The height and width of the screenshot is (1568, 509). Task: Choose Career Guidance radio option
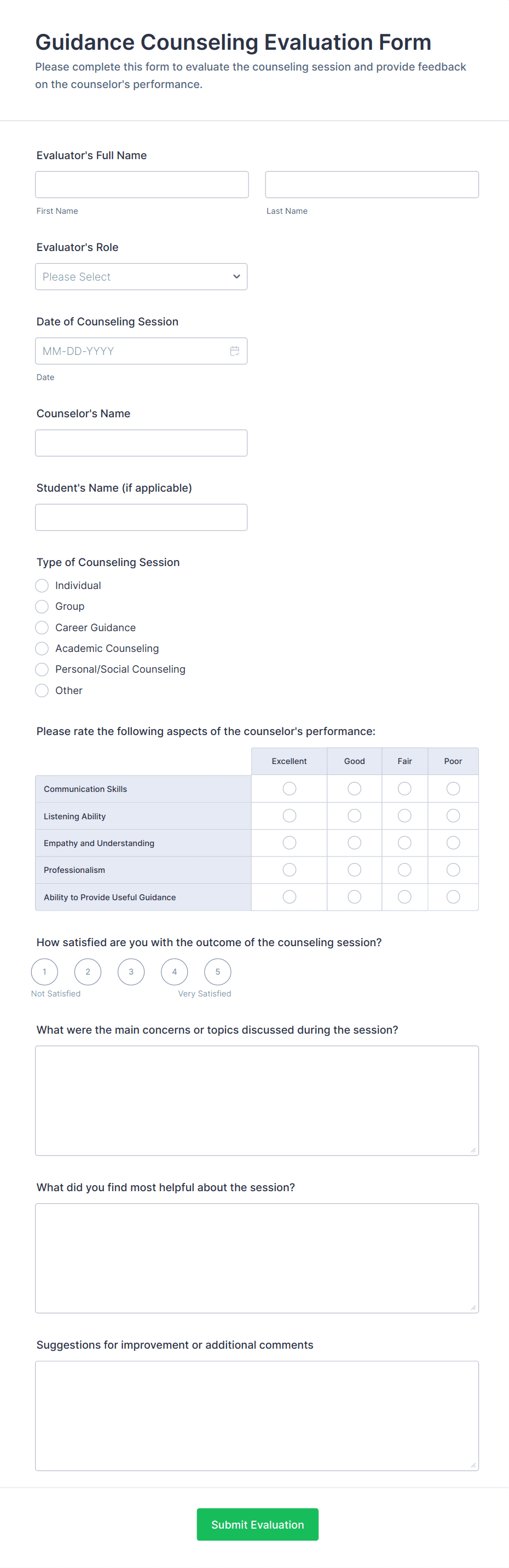(42, 627)
